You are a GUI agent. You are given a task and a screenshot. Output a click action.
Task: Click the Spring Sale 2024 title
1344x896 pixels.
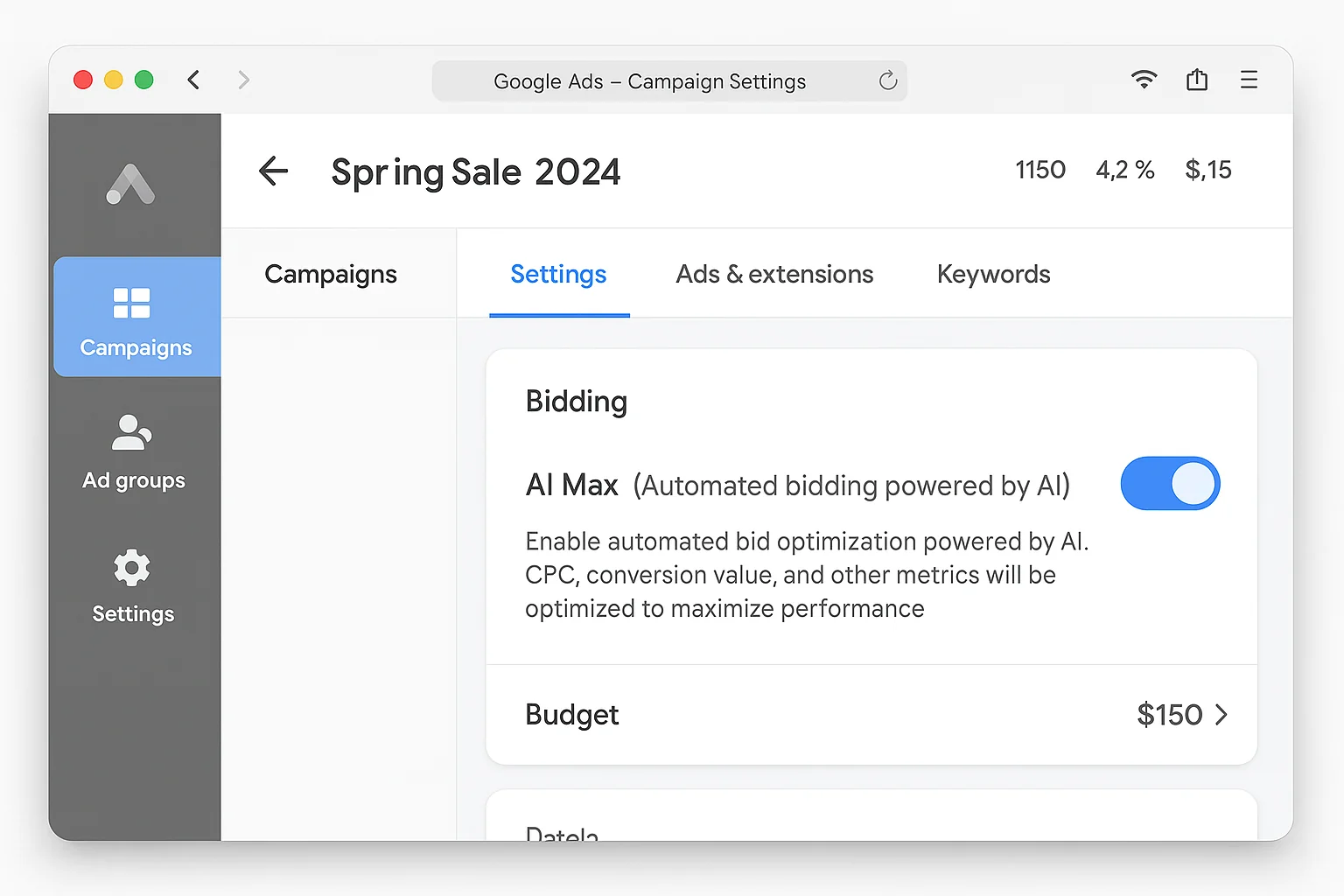[475, 171]
